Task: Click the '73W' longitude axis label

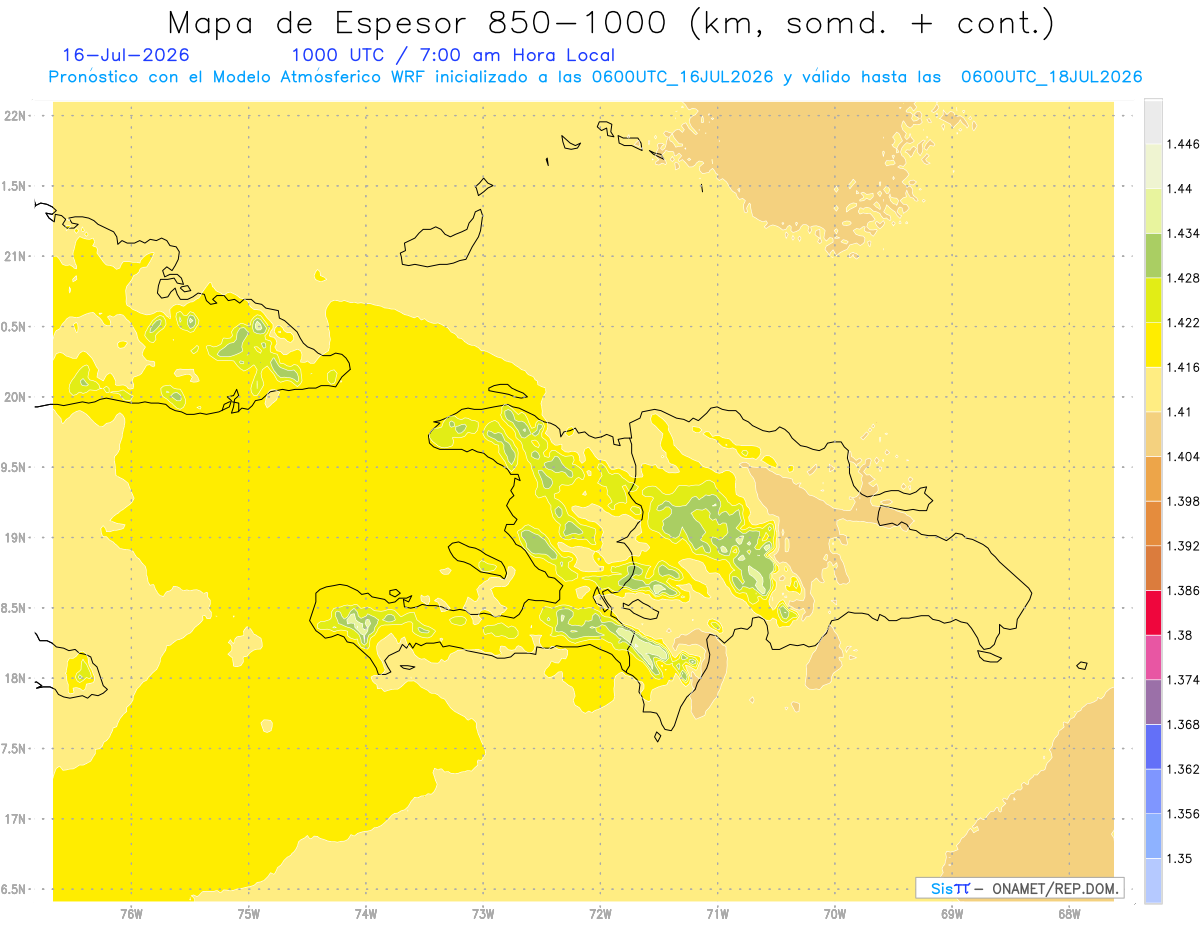Action: pos(483,913)
